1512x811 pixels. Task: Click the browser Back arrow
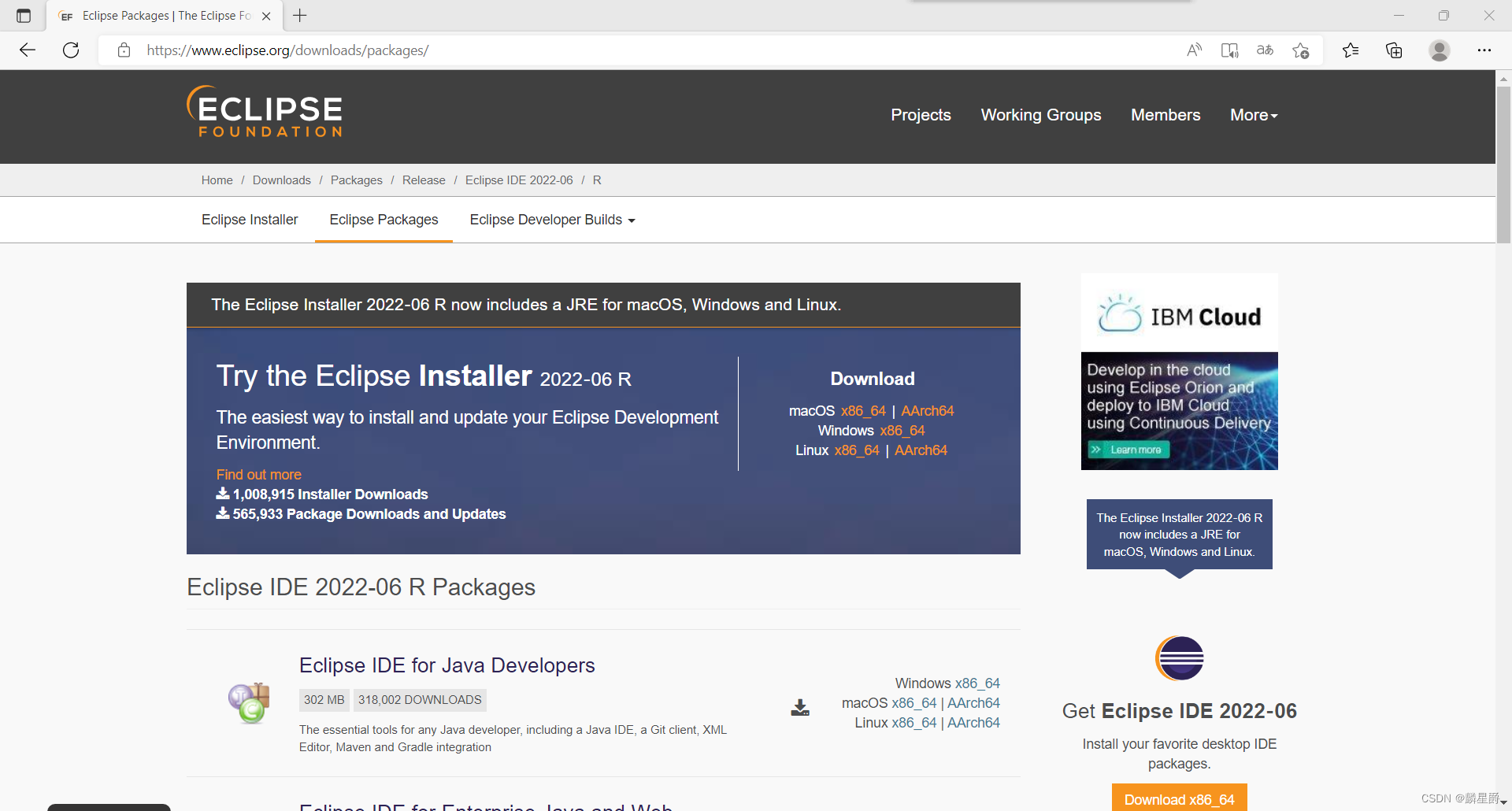coord(28,50)
